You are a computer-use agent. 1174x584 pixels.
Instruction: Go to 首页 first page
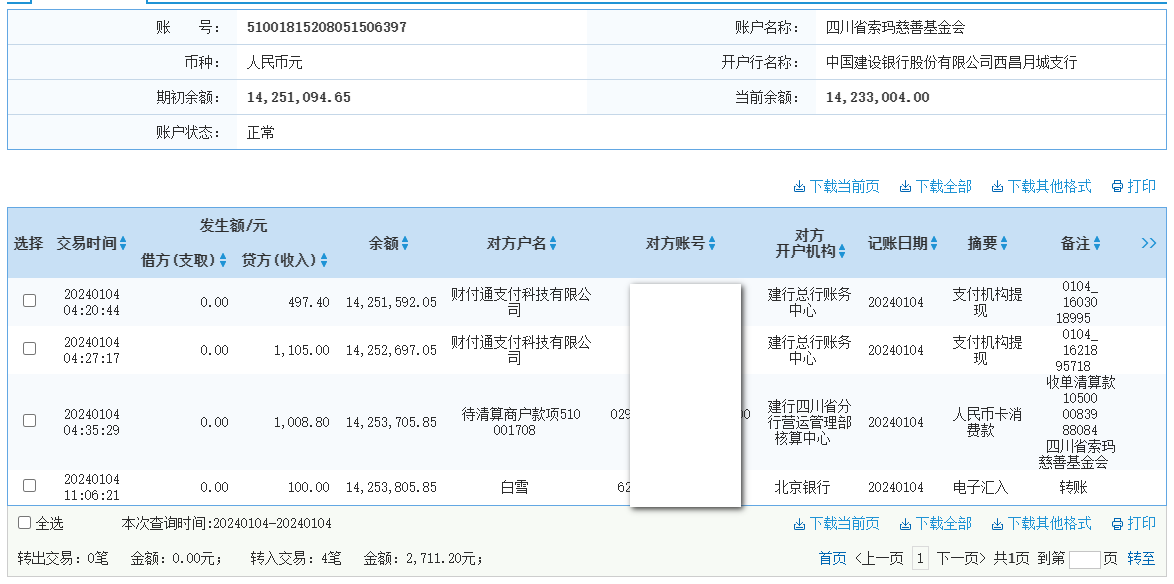[x=833, y=559]
